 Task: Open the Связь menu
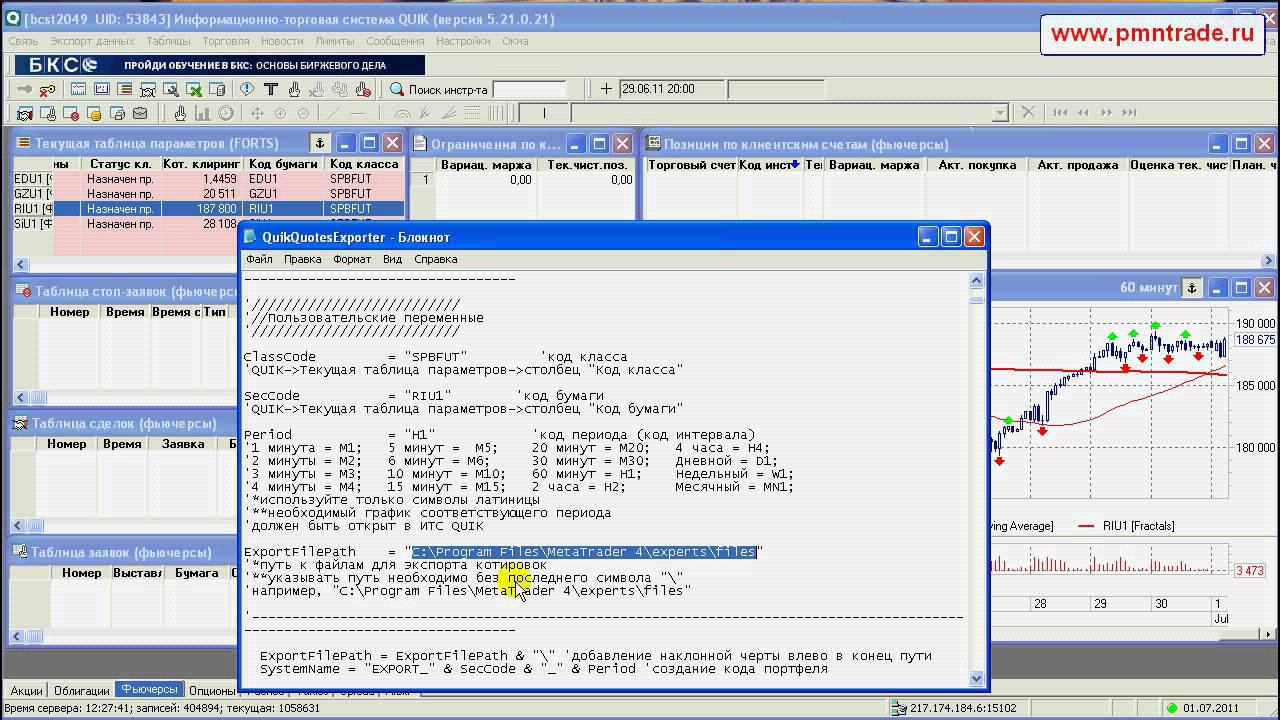(23, 41)
